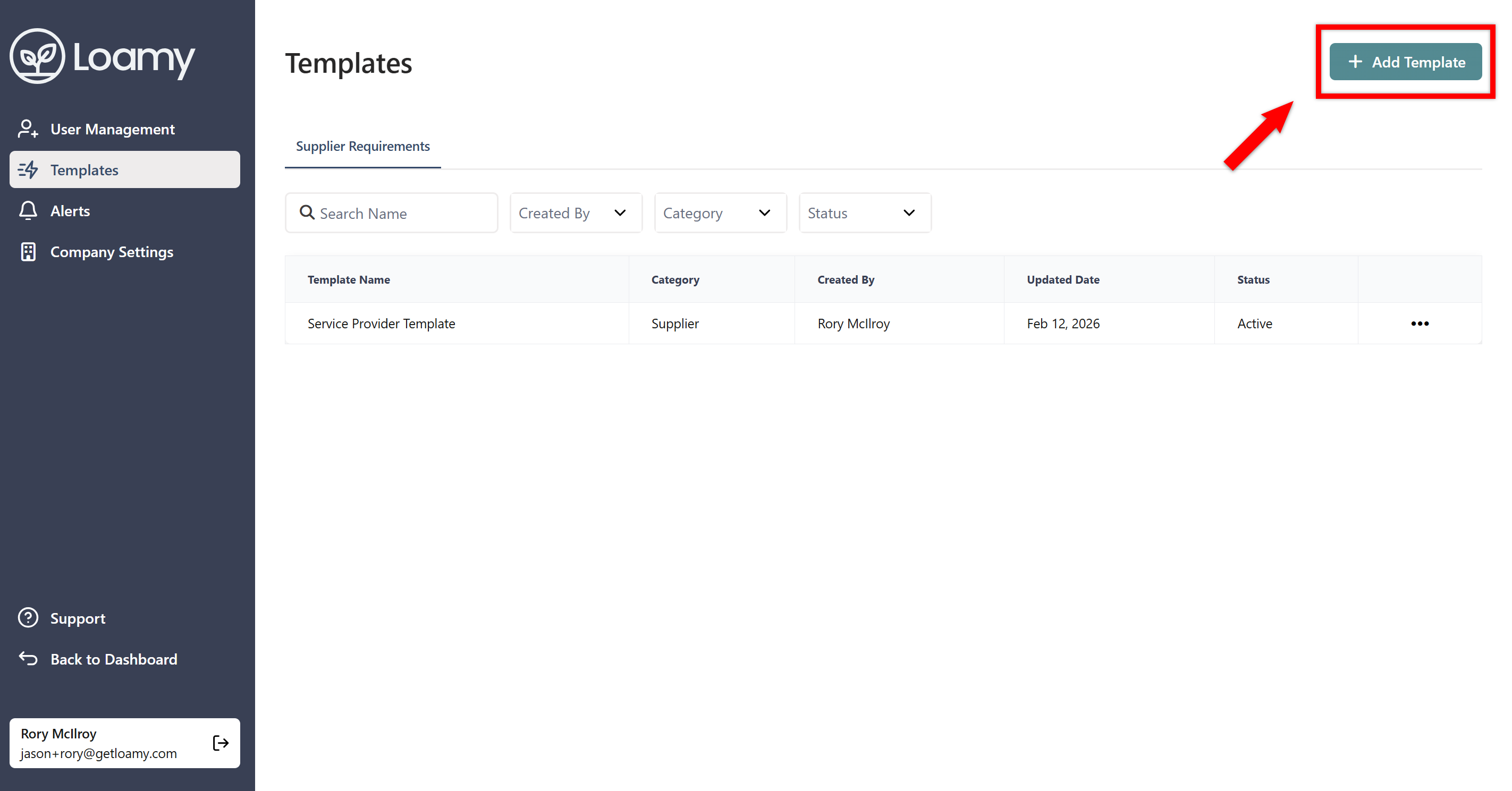Go to Company Settings menu item
The image size is (1512, 791).
pyautogui.click(x=112, y=252)
